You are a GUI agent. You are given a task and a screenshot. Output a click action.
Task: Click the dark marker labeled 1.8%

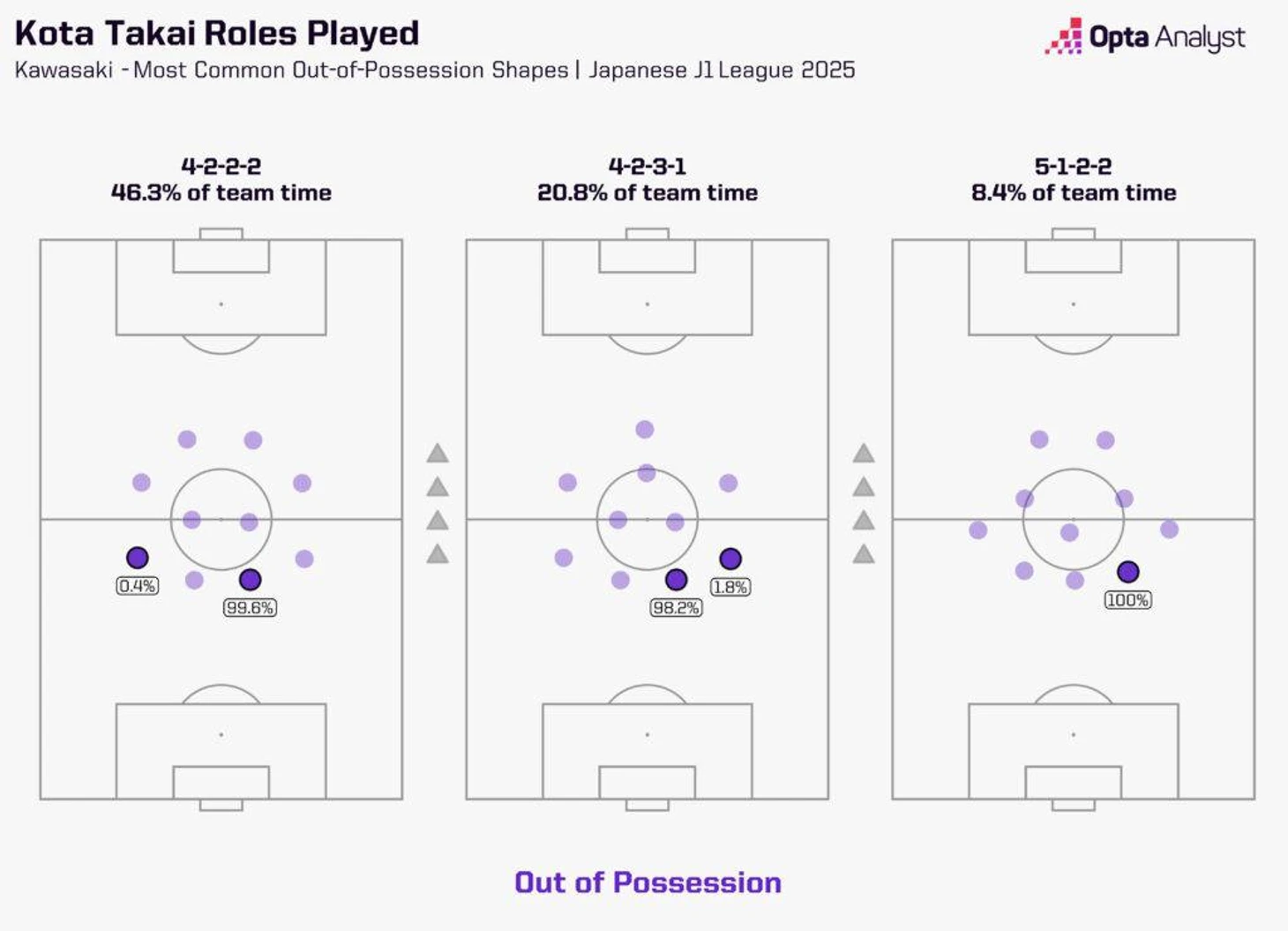(x=730, y=559)
